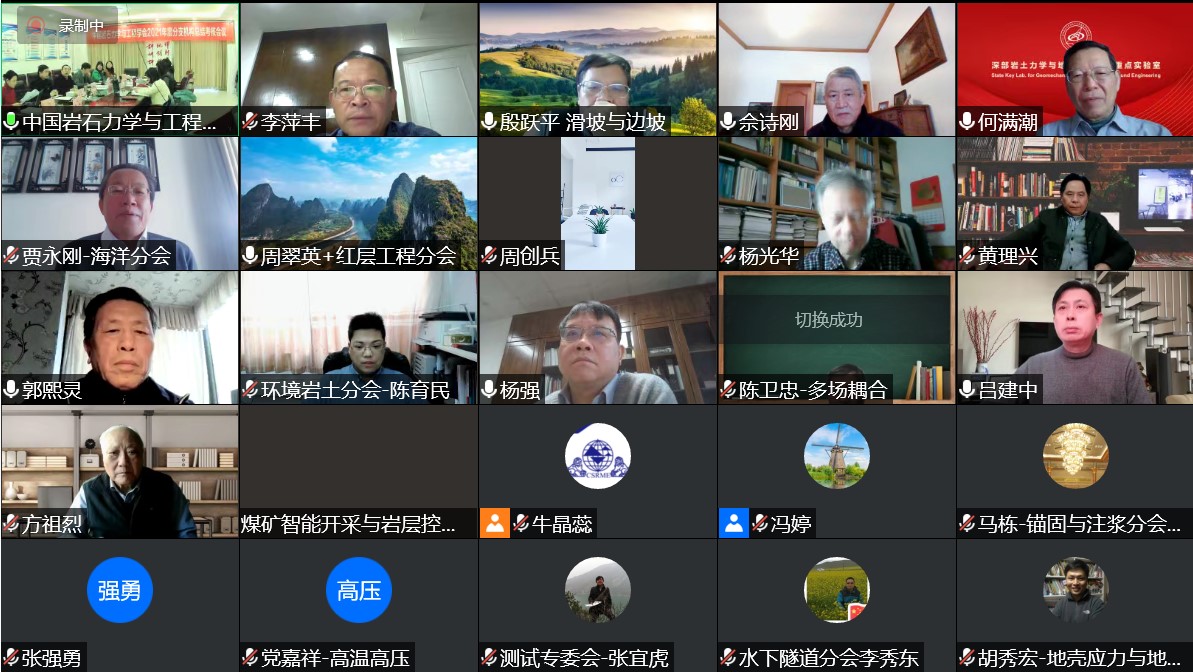The image size is (1193, 672).
Task: Click the muted microphone icon beside 李萍丰
Action: point(251,122)
